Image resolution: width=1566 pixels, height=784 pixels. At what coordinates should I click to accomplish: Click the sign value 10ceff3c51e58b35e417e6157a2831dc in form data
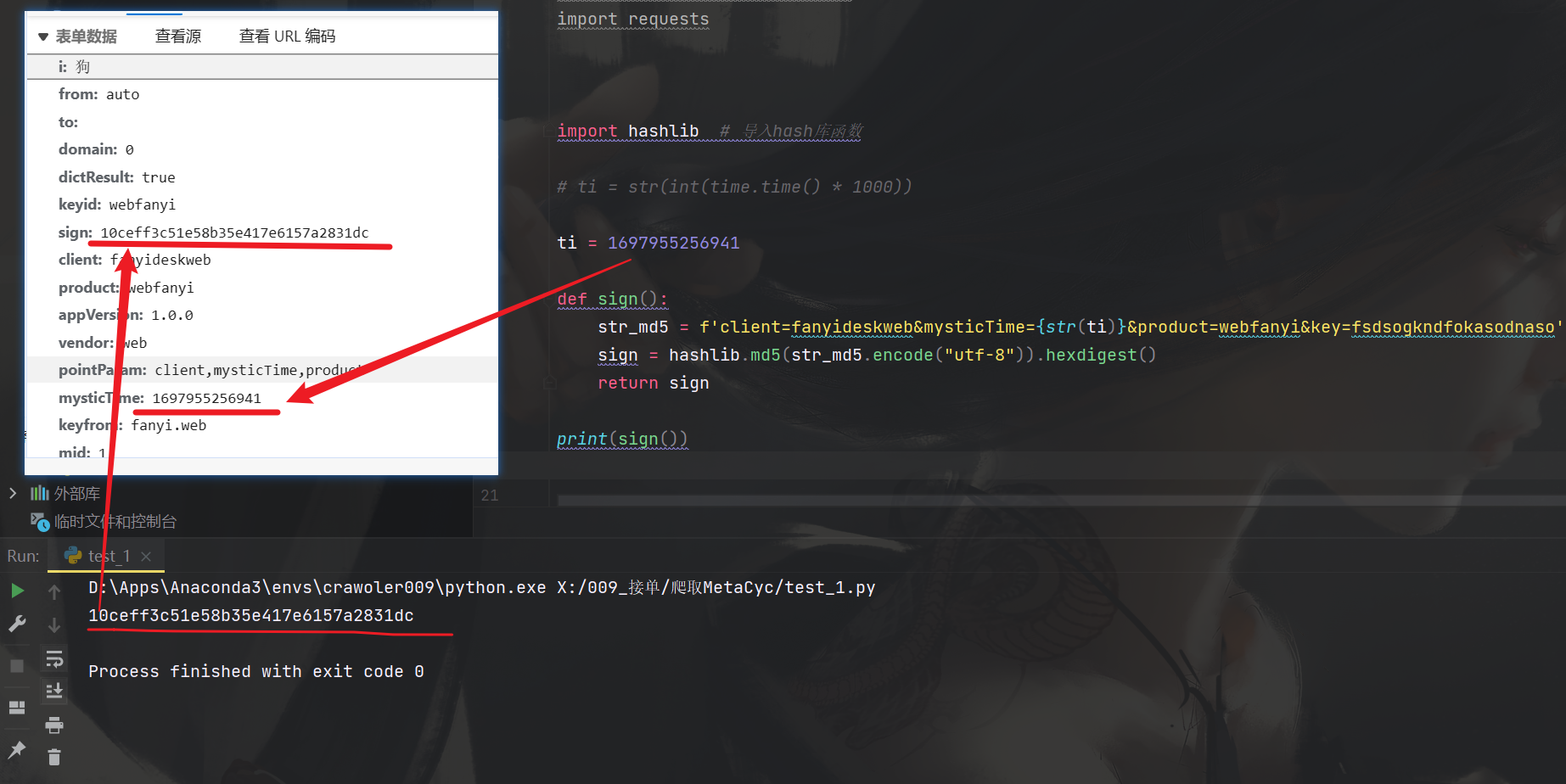point(234,232)
